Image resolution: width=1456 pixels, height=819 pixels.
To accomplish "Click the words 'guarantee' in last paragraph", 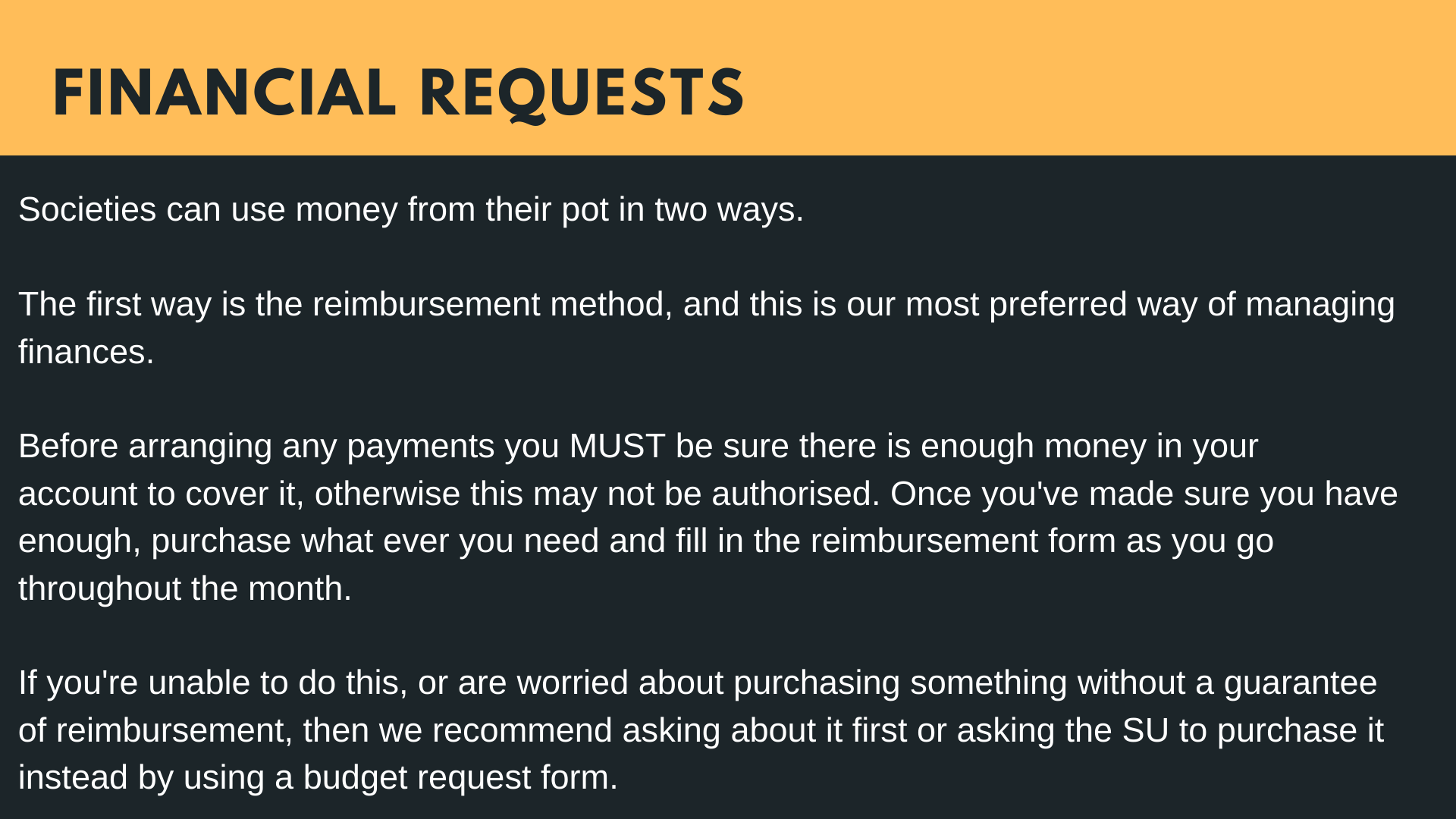I will [x=1300, y=684].
